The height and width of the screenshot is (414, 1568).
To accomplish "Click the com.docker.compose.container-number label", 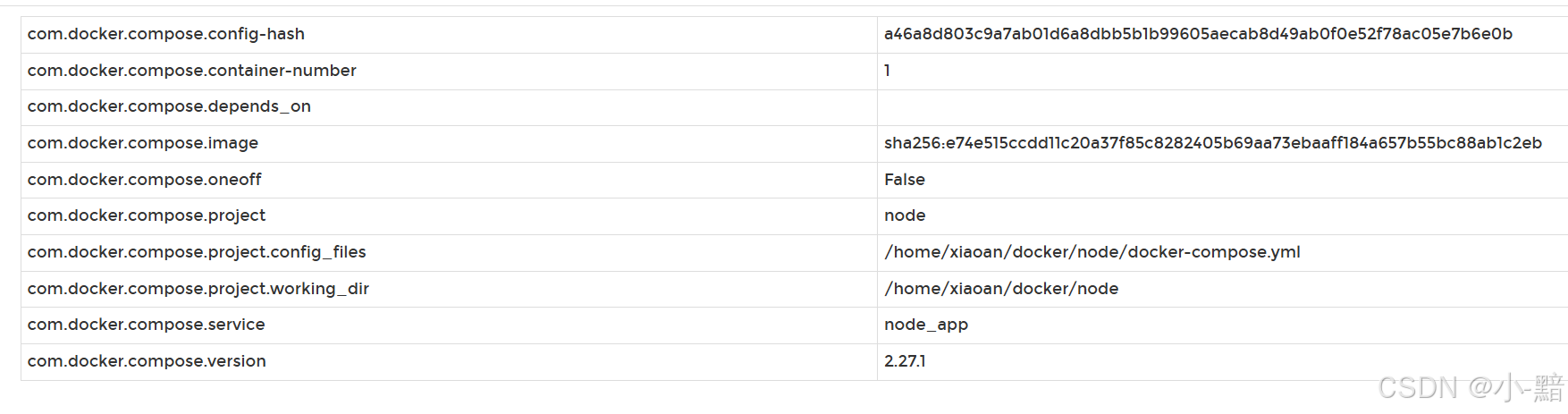I will [x=192, y=71].
